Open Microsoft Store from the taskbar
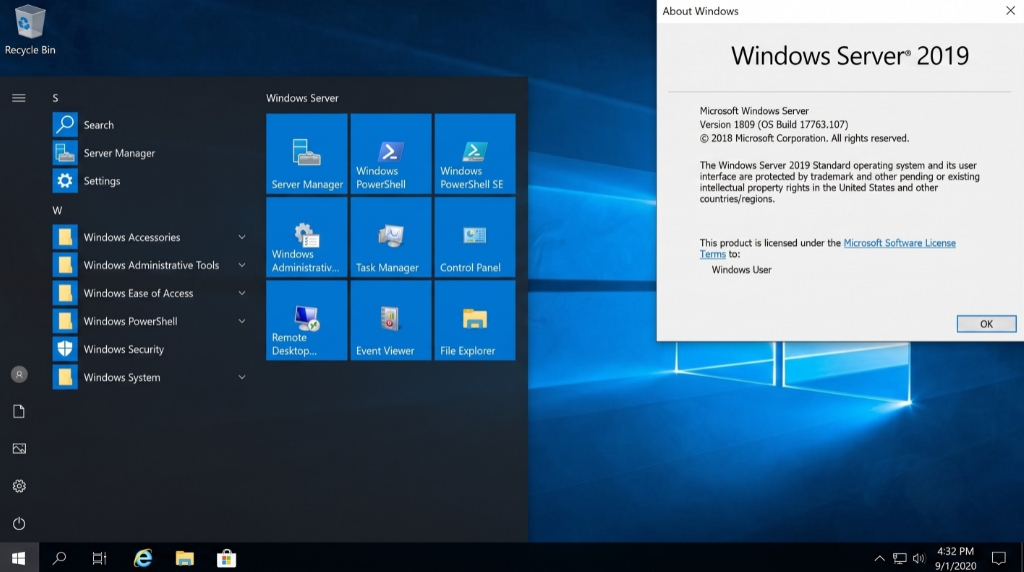Screen dimensions: 1024x572 point(227,558)
